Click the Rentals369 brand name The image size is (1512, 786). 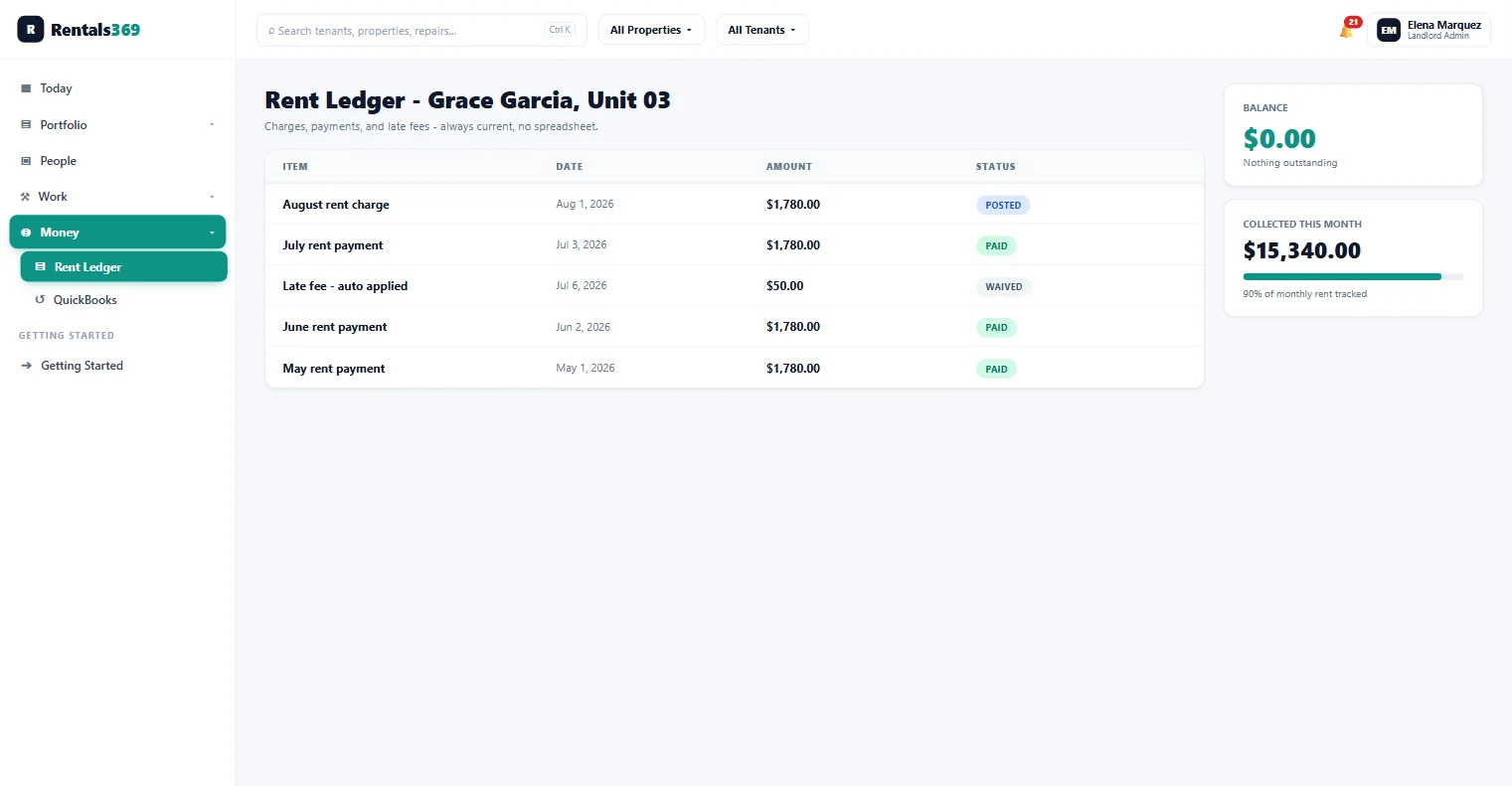[95, 30]
